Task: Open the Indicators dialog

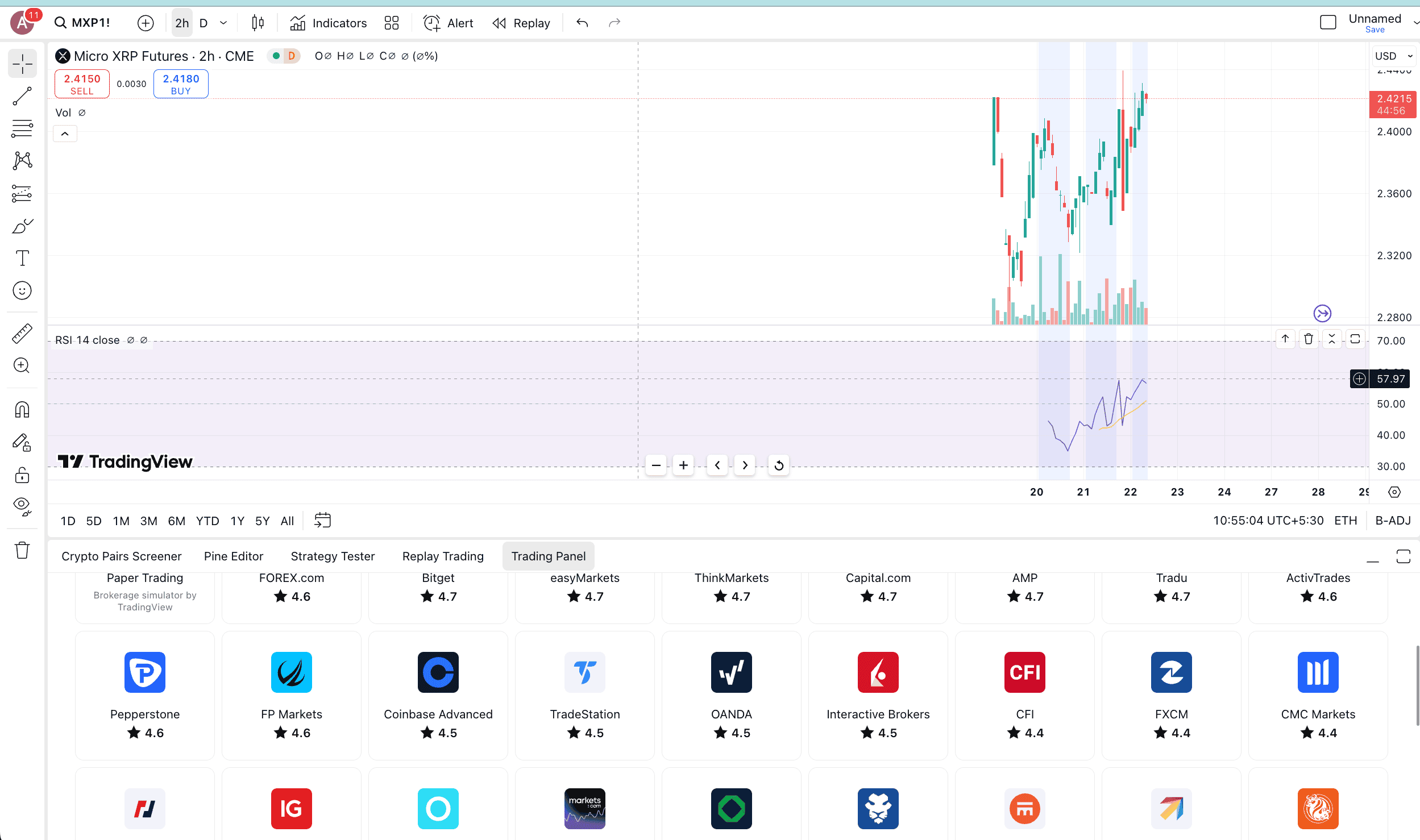Action: [328, 23]
